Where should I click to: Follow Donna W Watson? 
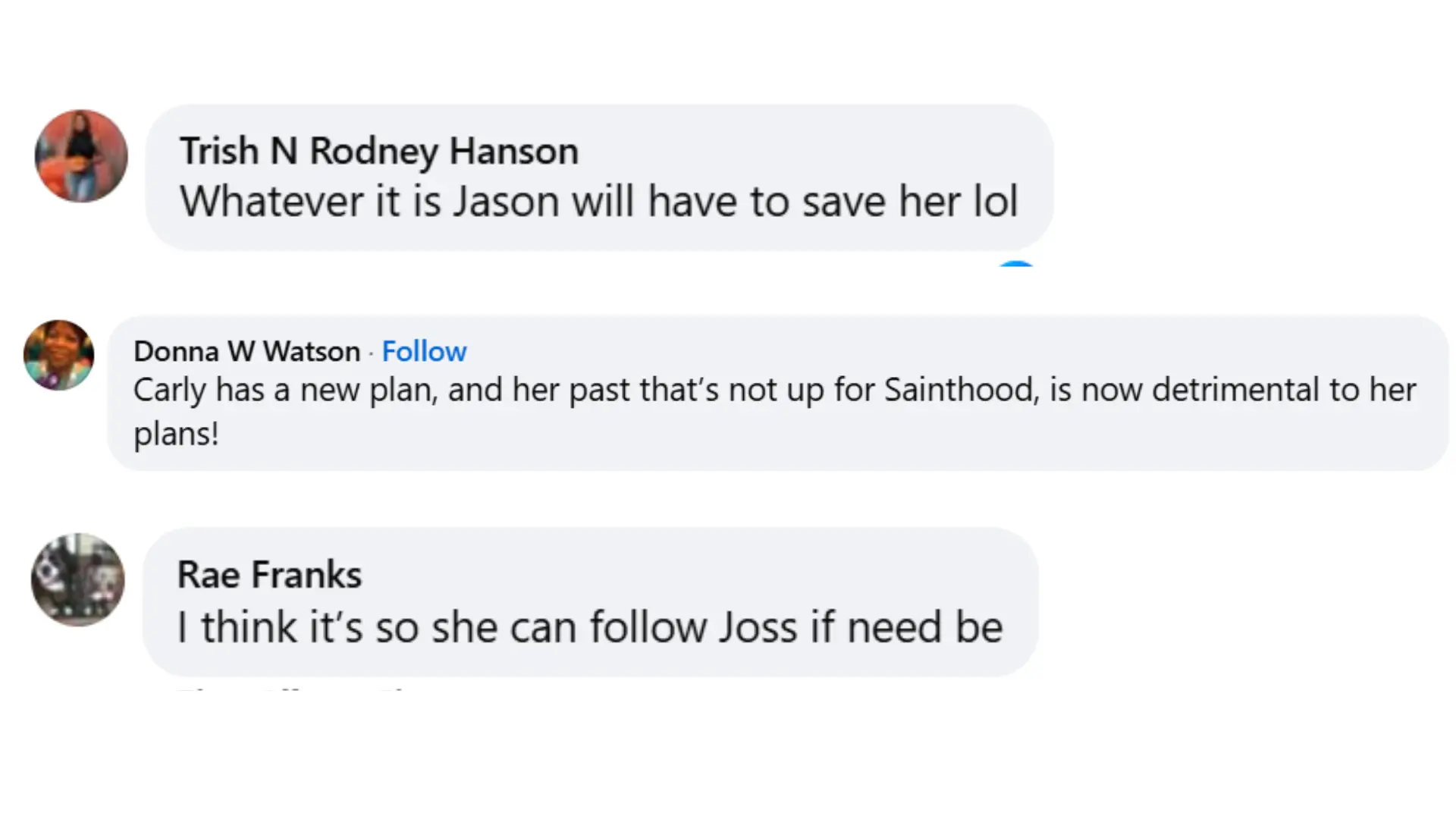coord(424,351)
